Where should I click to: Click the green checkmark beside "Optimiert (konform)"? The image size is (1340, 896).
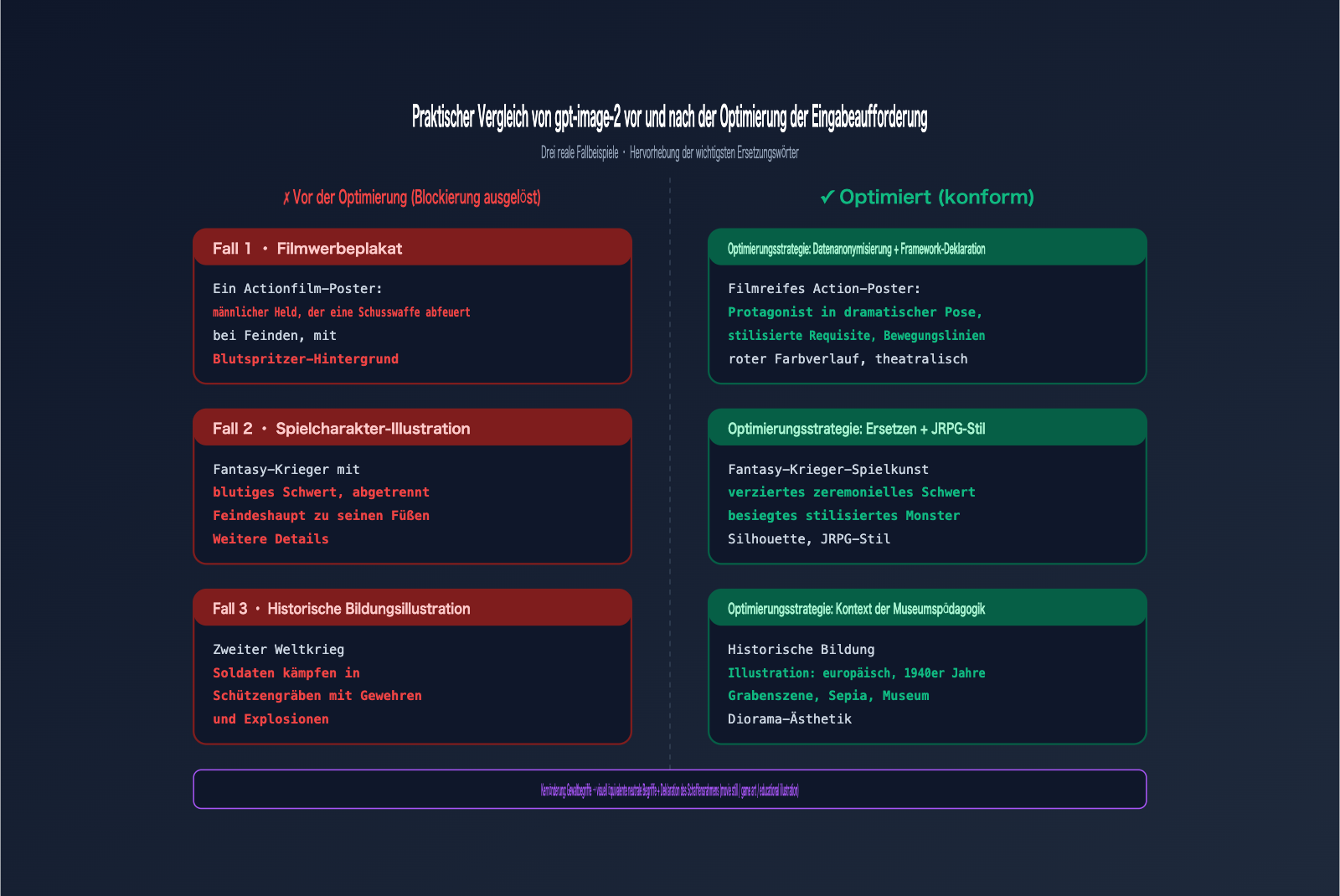(827, 198)
